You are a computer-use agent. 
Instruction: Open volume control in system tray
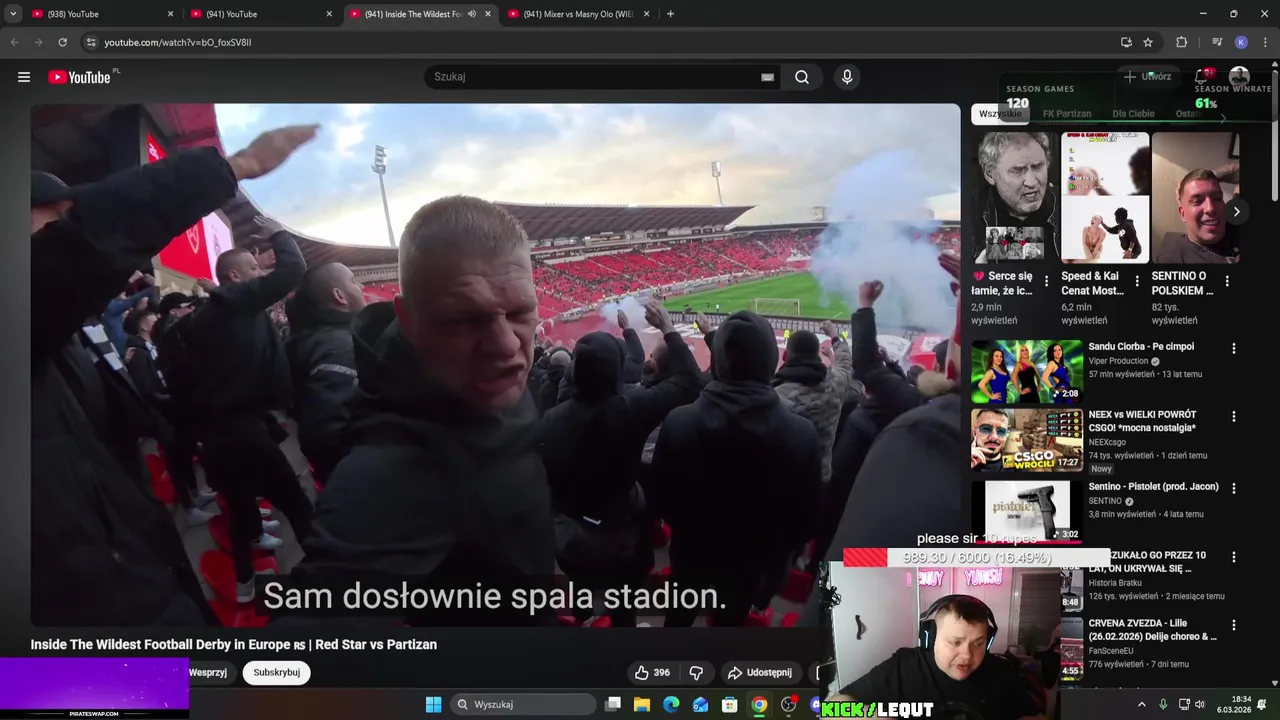pos(1200,704)
